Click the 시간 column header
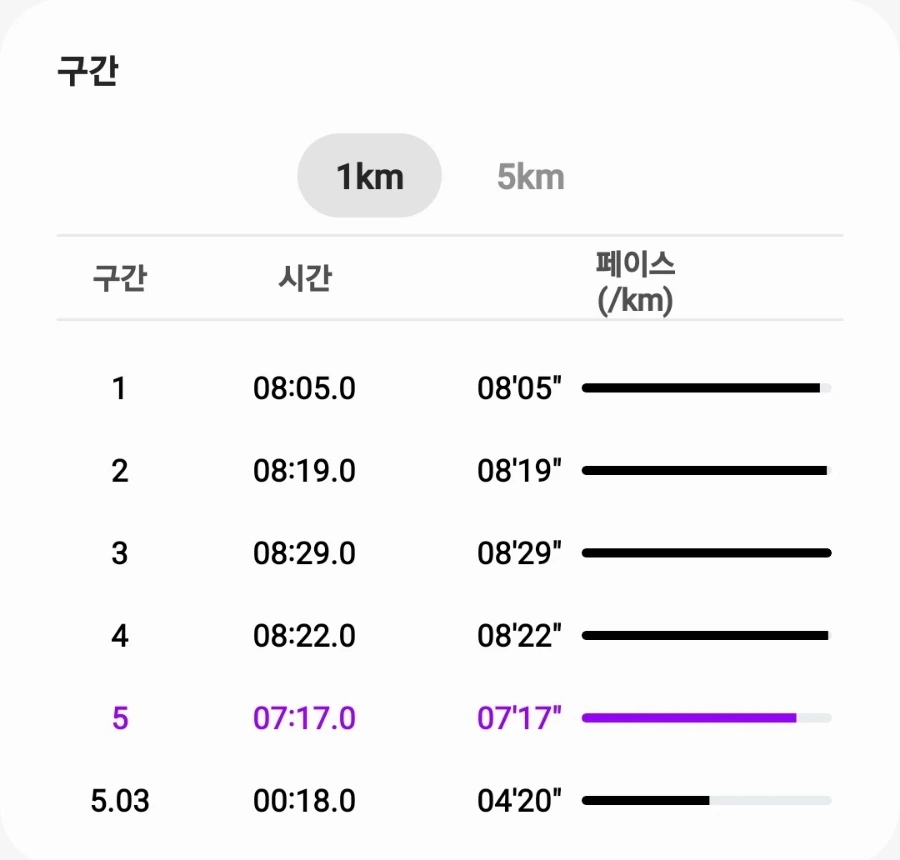 pos(304,278)
